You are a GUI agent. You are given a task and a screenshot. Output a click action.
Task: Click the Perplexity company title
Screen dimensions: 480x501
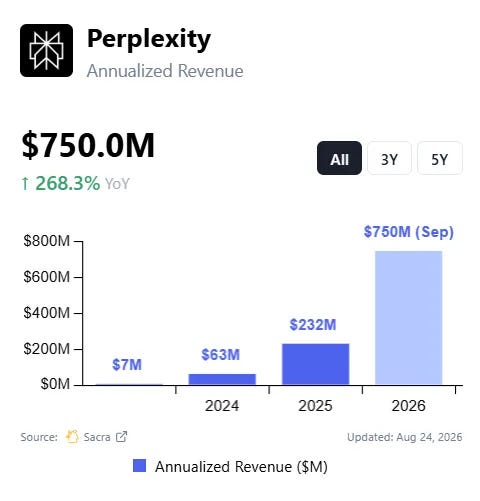point(149,40)
